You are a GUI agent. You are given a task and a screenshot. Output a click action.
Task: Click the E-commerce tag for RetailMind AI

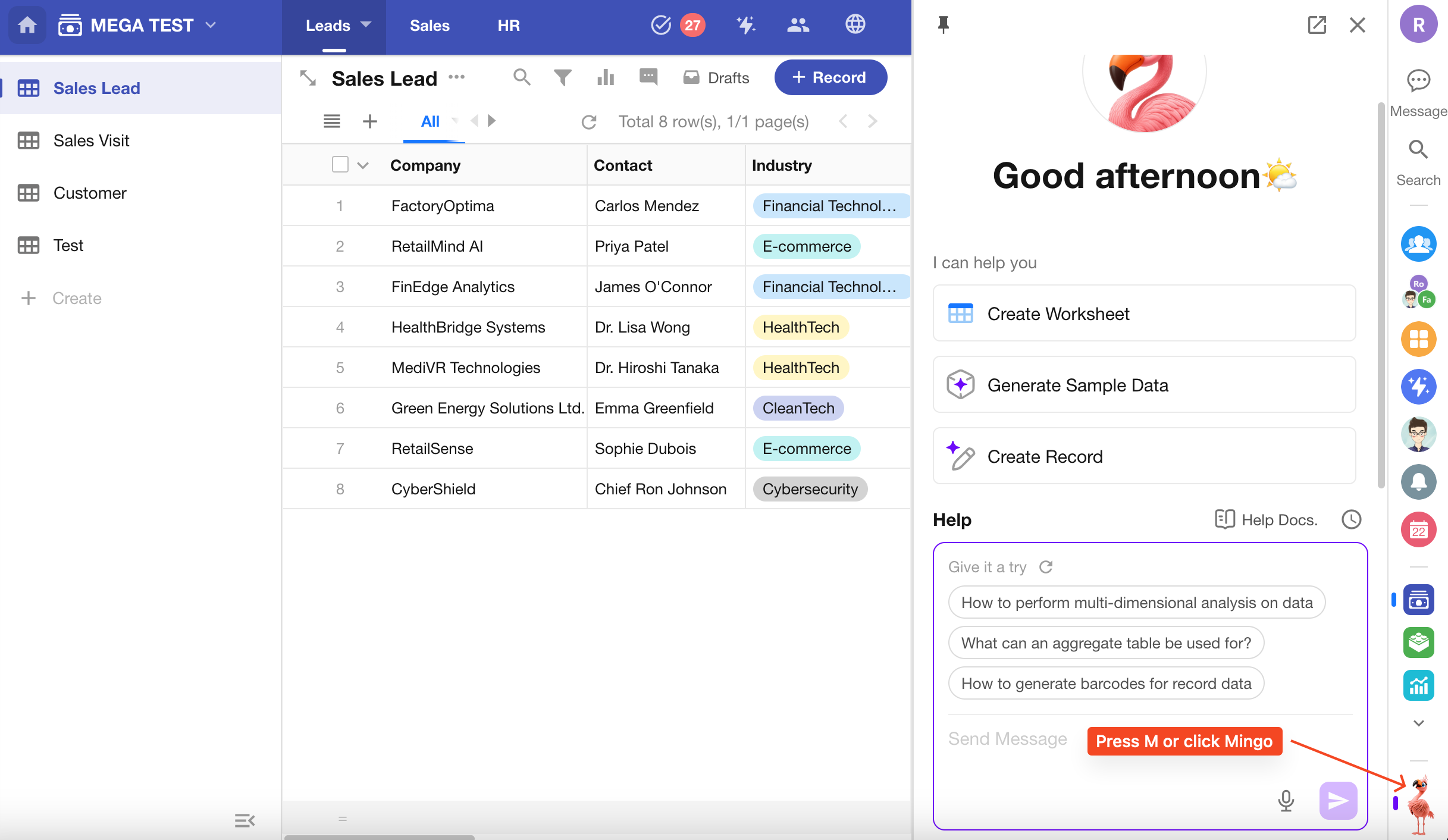click(806, 246)
